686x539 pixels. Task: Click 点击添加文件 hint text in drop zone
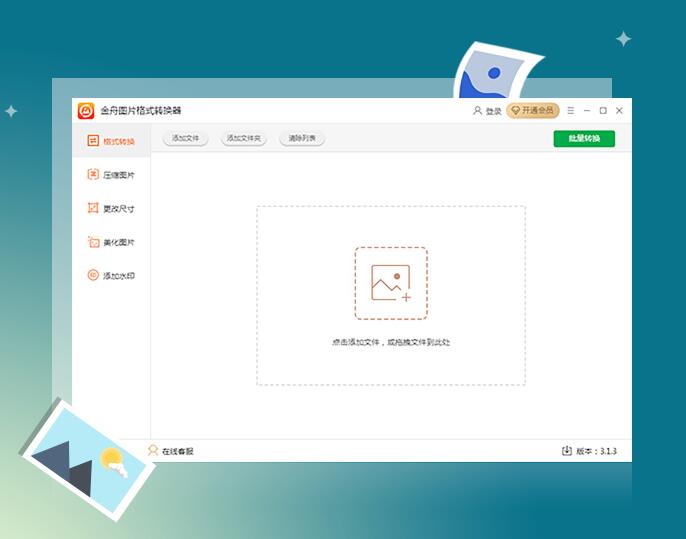pos(355,342)
